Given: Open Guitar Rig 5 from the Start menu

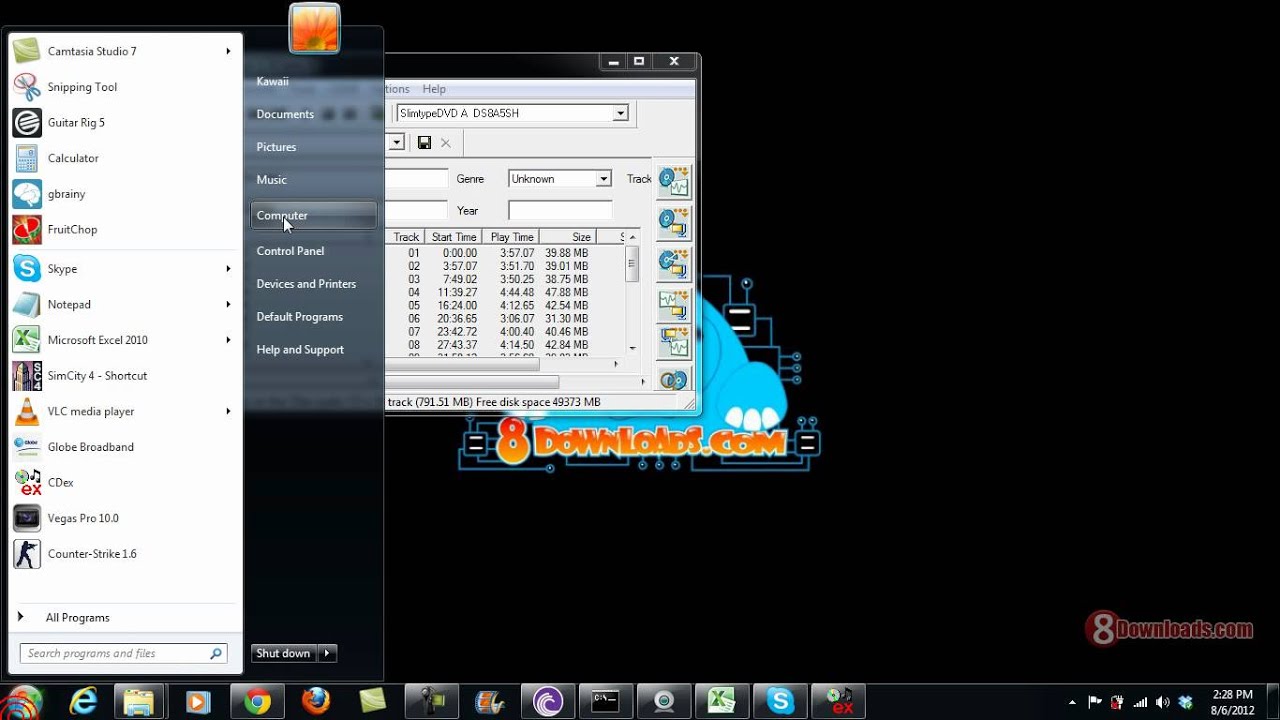Looking at the screenshot, I should [124, 123].
